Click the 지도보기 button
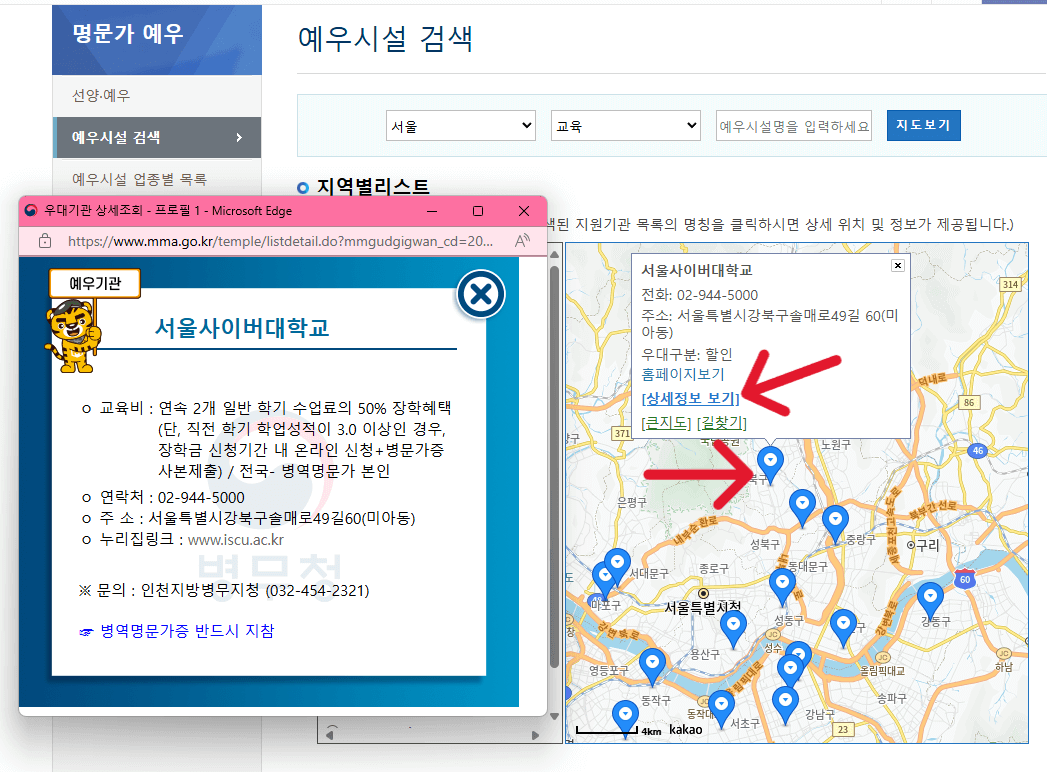Screen dimensions: 1047x772 pyautogui.click(x=923, y=126)
